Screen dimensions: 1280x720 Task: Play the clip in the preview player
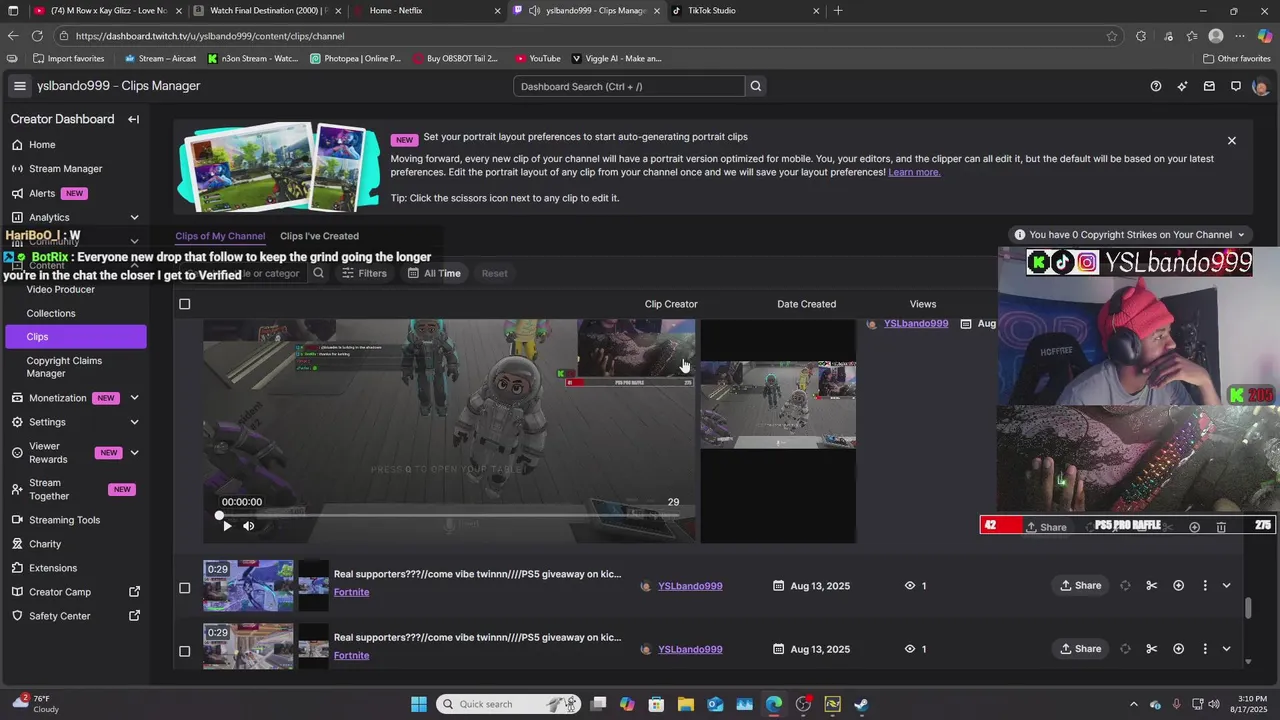click(227, 526)
